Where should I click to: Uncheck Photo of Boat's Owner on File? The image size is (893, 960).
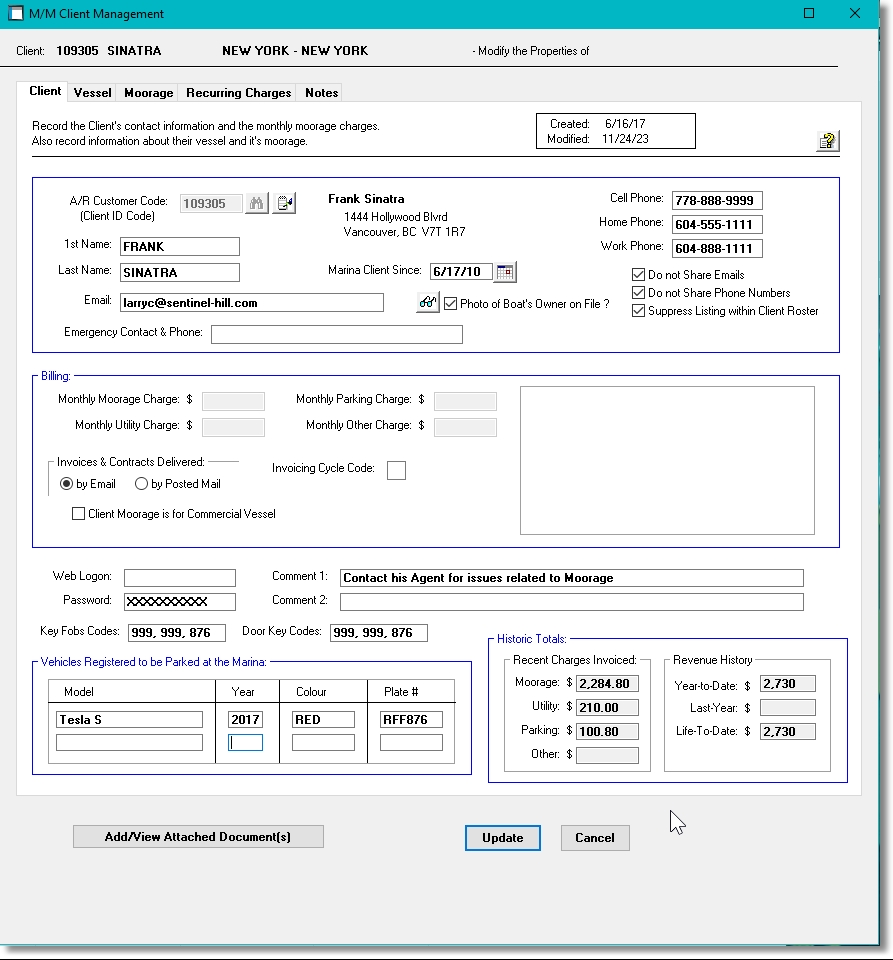coord(450,303)
